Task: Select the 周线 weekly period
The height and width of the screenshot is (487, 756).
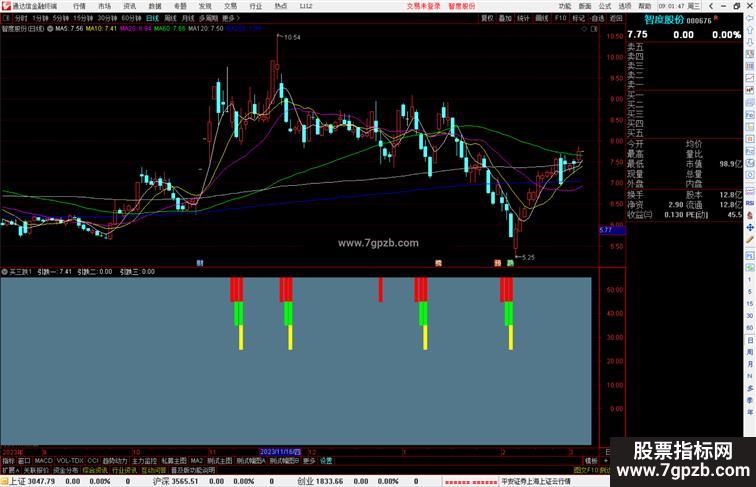Action: tap(170, 18)
